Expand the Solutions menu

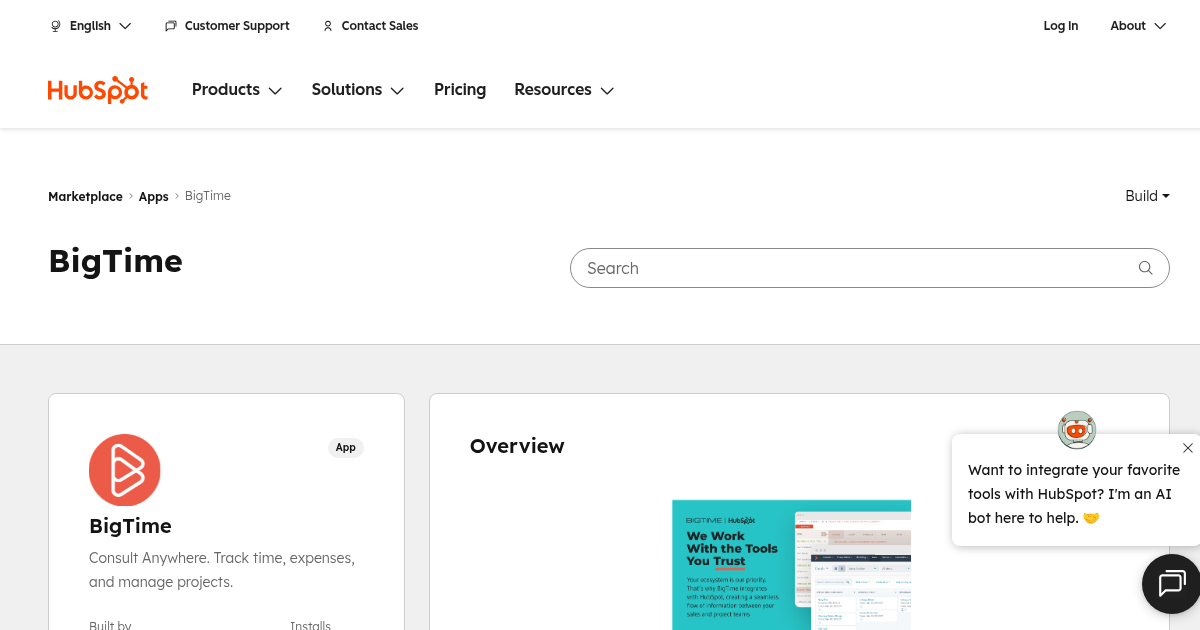358,90
